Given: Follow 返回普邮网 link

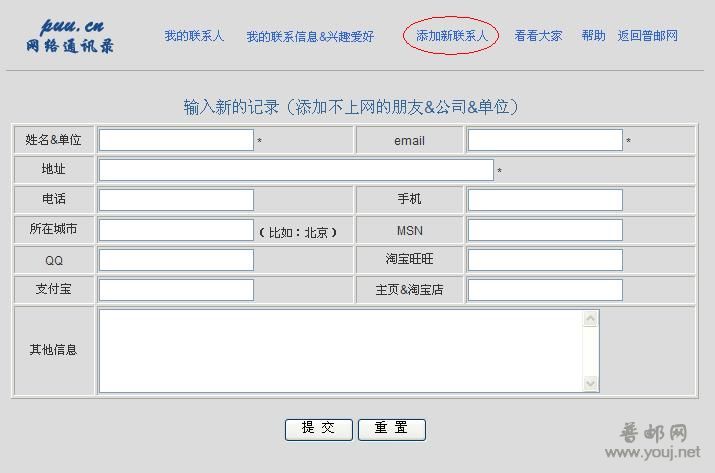Looking at the screenshot, I should pos(647,36).
